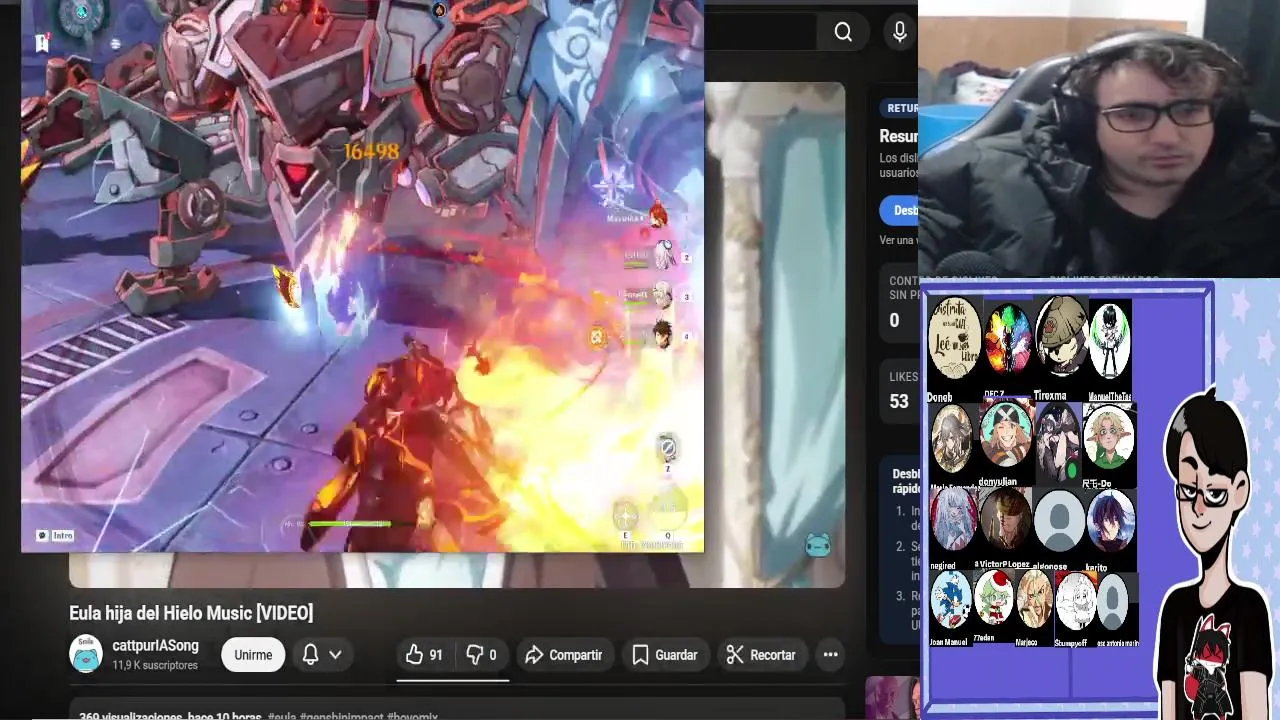
Task: Click the Marjoco avatar
Action: pyautogui.click(x=1034, y=598)
